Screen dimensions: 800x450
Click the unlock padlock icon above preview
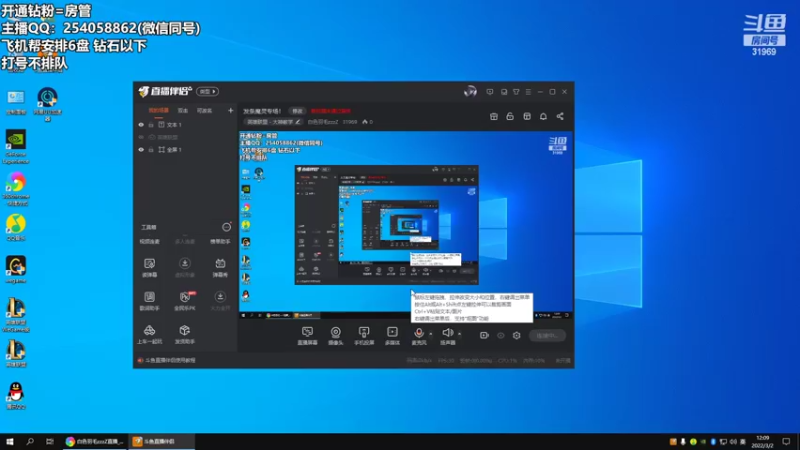[x=510, y=116]
